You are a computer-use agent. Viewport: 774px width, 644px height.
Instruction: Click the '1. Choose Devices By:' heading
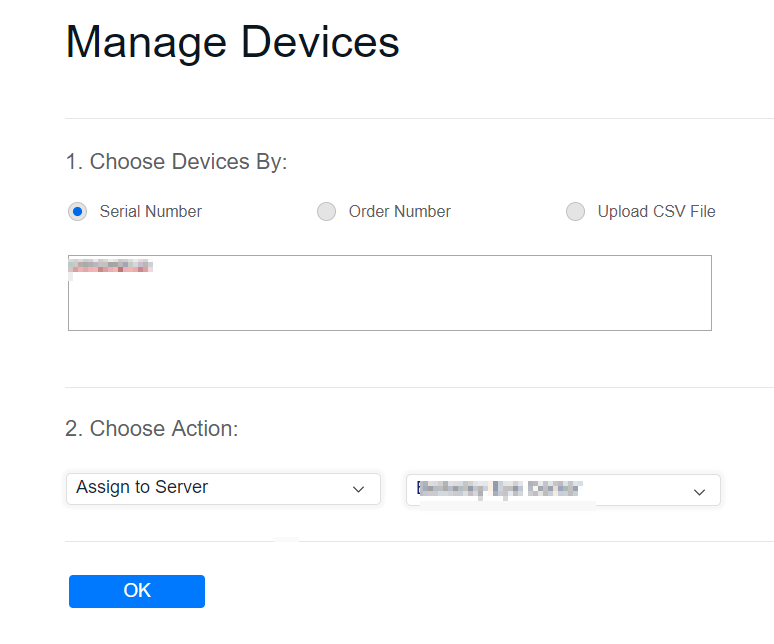click(x=176, y=162)
